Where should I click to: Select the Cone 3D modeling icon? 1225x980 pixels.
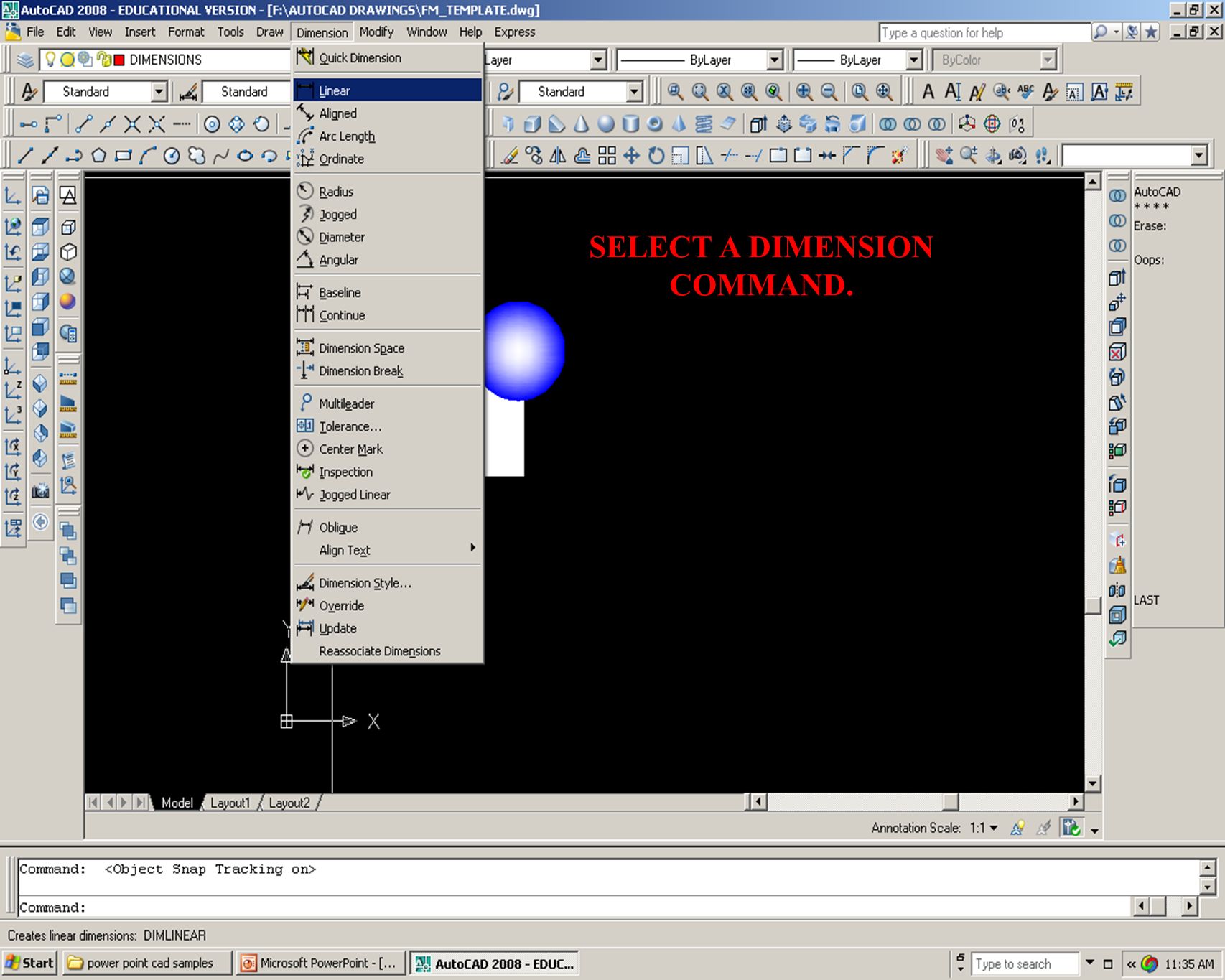click(x=582, y=123)
